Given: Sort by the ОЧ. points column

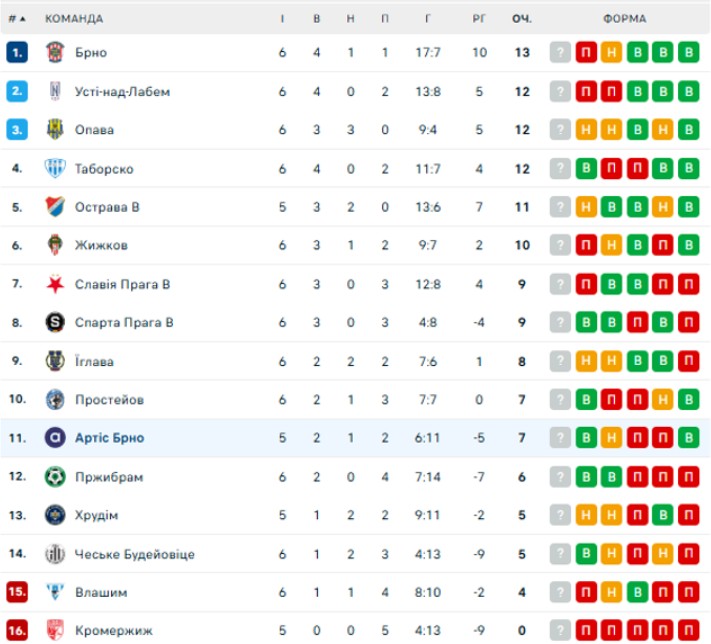Looking at the screenshot, I should (521, 19).
